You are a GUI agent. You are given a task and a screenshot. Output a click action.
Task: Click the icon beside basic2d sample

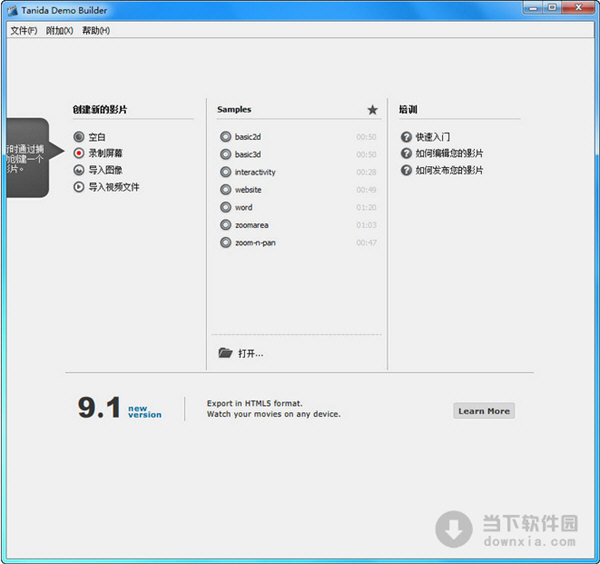click(225, 137)
